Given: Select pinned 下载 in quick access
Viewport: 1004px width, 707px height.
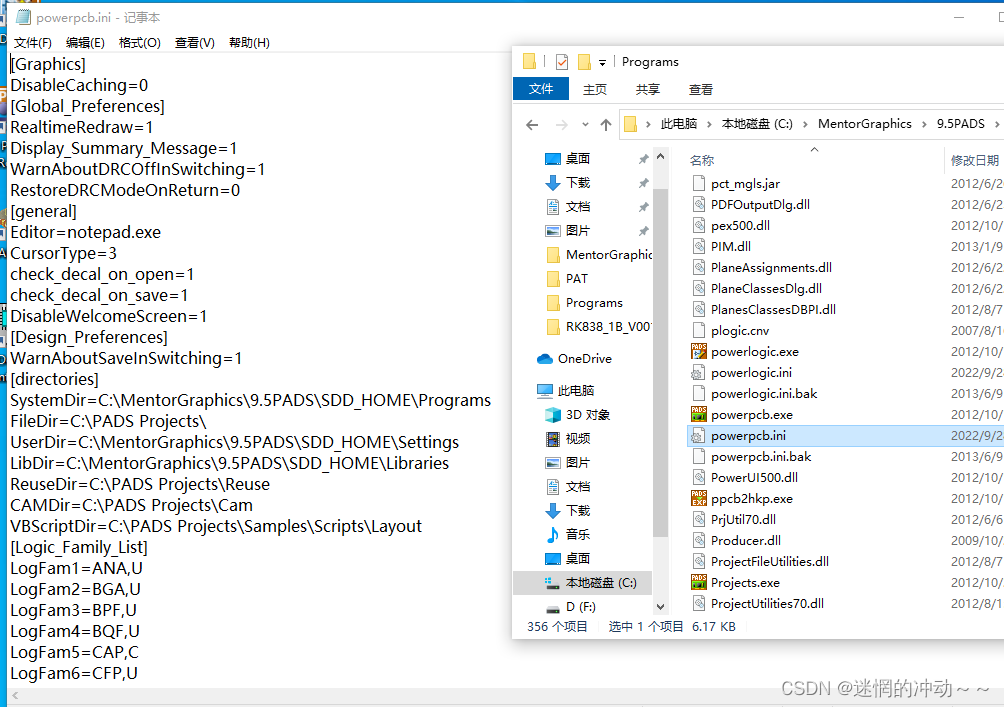Looking at the screenshot, I should [578, 183].
